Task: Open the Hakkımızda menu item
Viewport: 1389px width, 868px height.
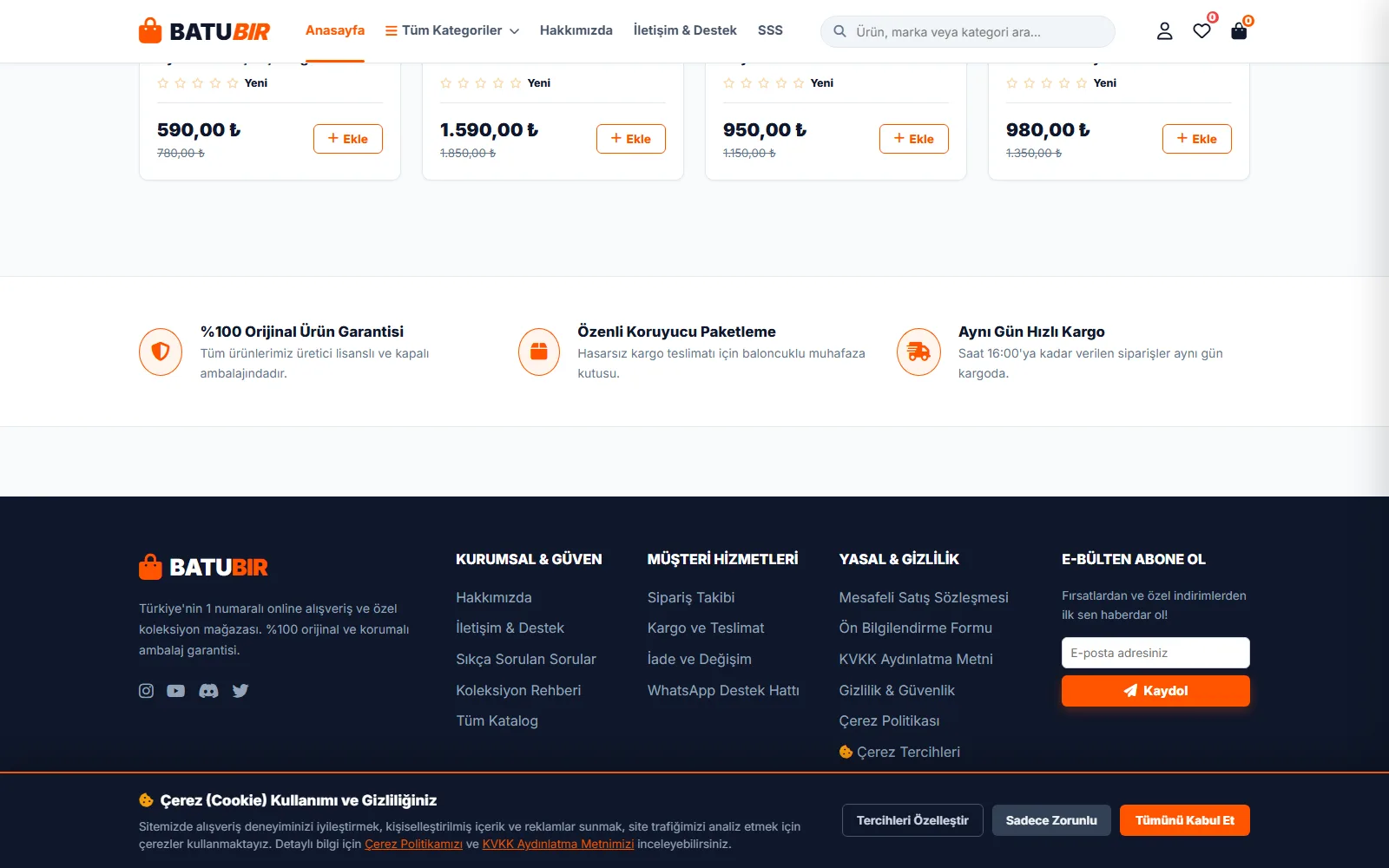Action: click(576, 30)
